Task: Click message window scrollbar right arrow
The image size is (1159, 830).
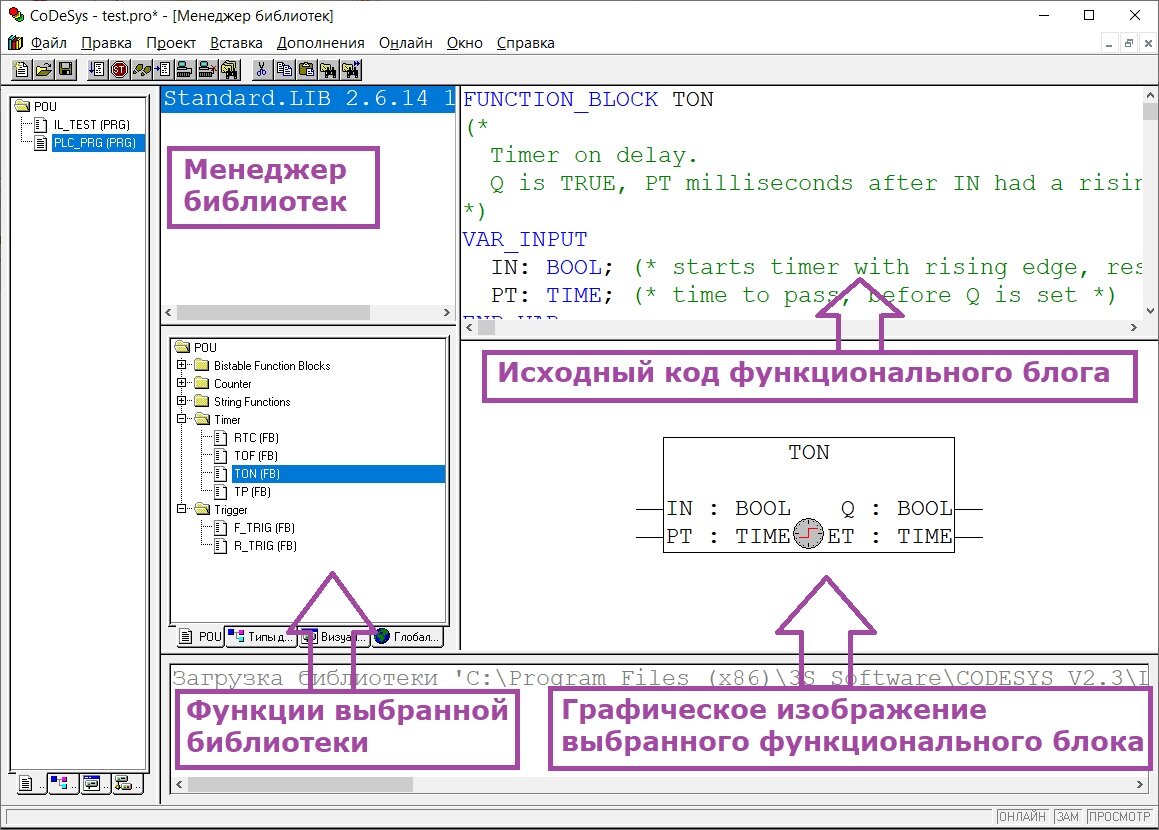Action: tap(1139, 784)
